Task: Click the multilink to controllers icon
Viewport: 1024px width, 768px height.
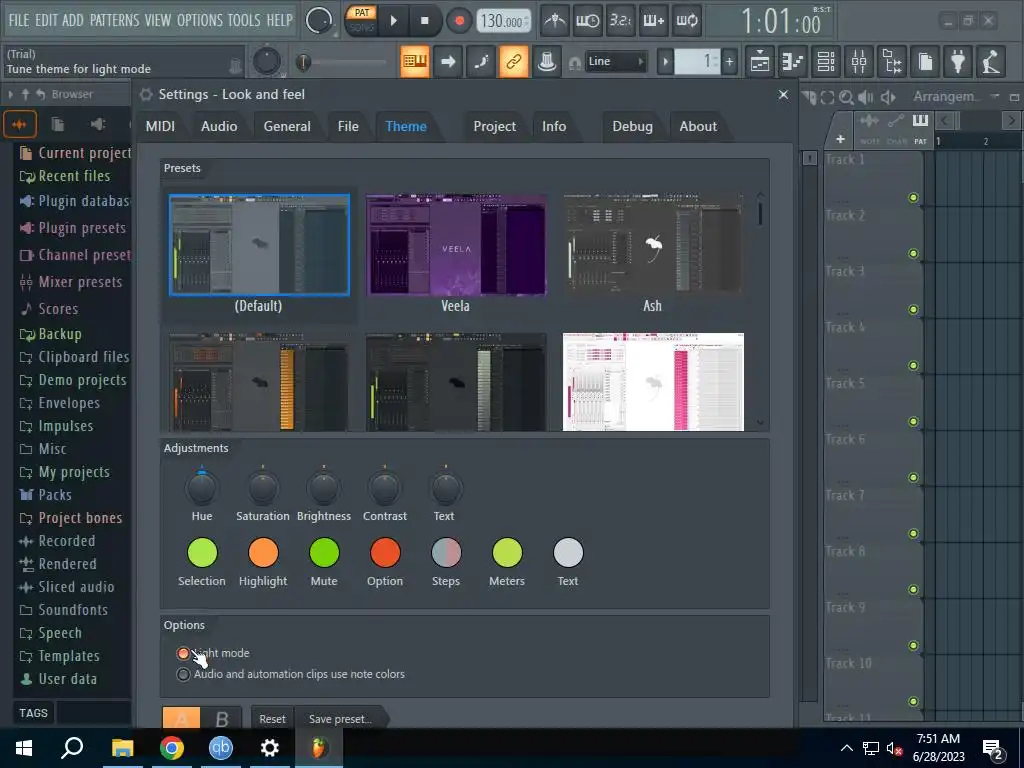Action: pyautogui.click(x=547, y=61)
